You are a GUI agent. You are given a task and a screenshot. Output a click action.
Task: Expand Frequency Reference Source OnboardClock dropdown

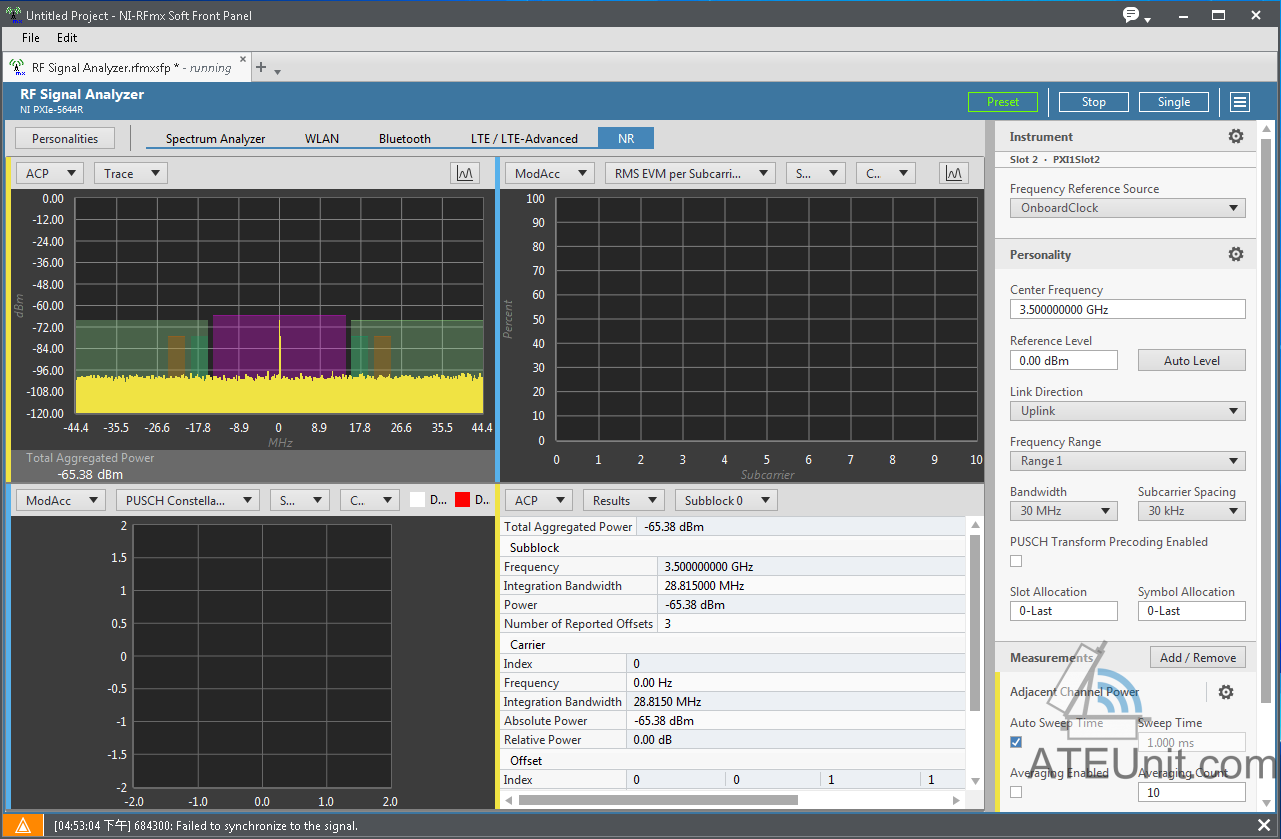1128,208
